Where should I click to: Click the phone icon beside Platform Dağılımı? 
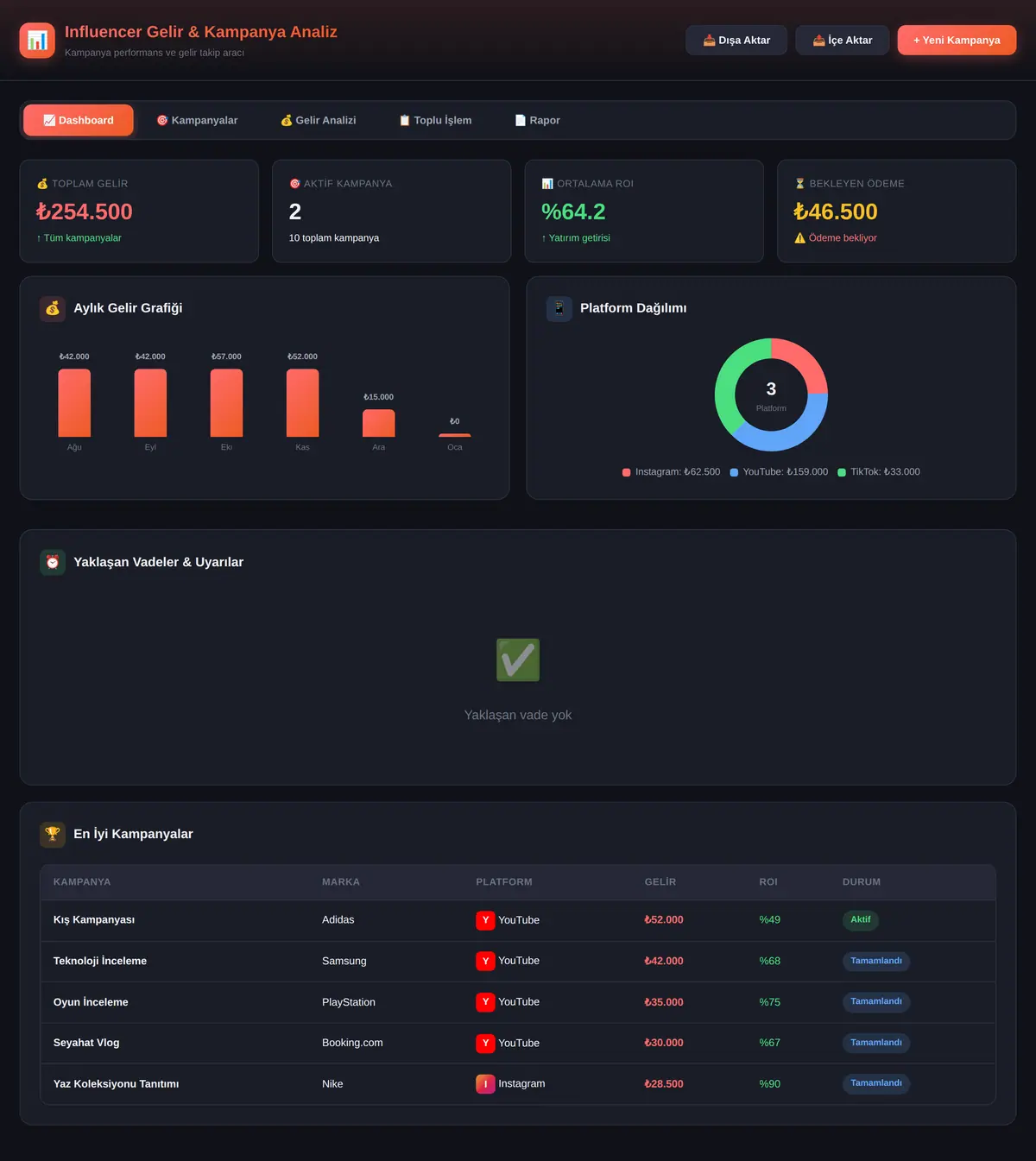(559, 308)
